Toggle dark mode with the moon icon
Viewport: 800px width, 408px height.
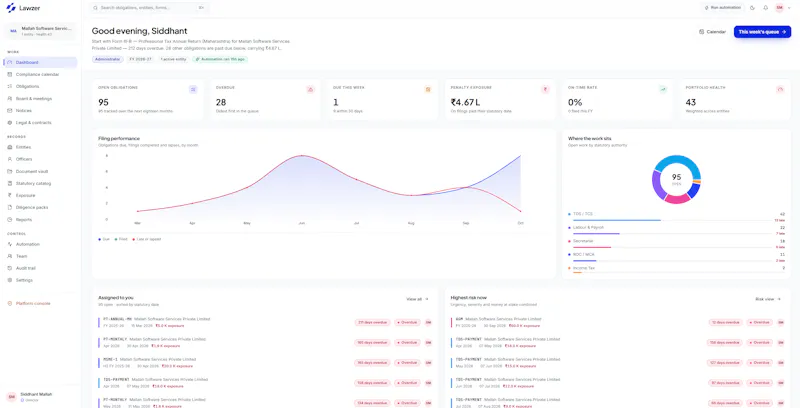click(752, 8)
